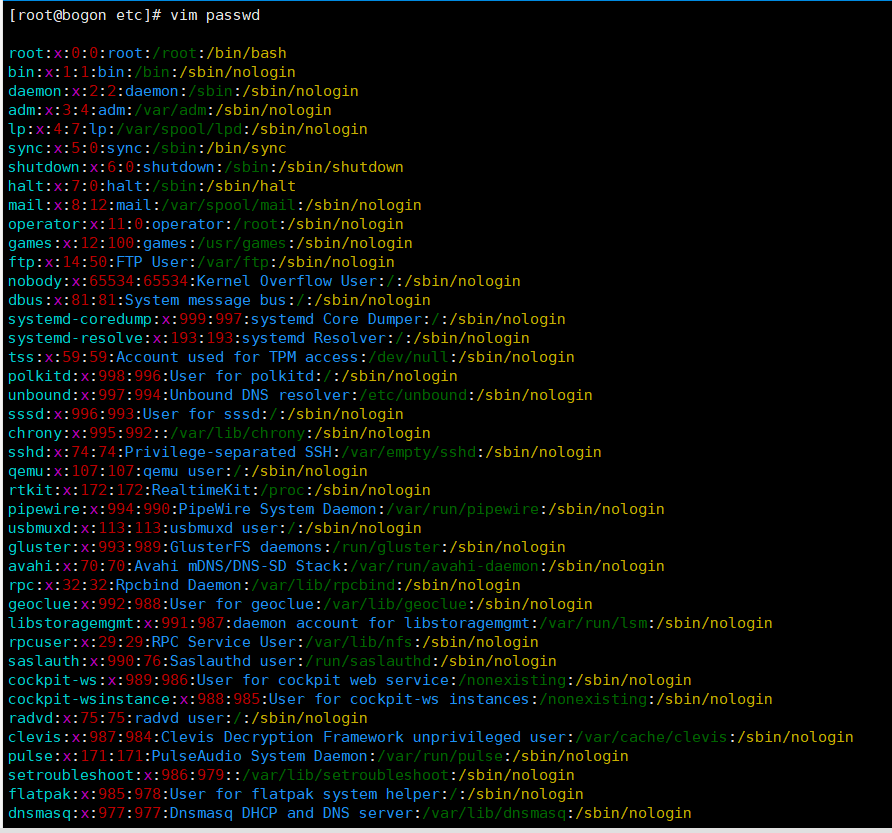The width and height of the screenshot is (892, 833).
Task: Click the daemon:x:2:2 line
Action: click(x=183, y=91)
